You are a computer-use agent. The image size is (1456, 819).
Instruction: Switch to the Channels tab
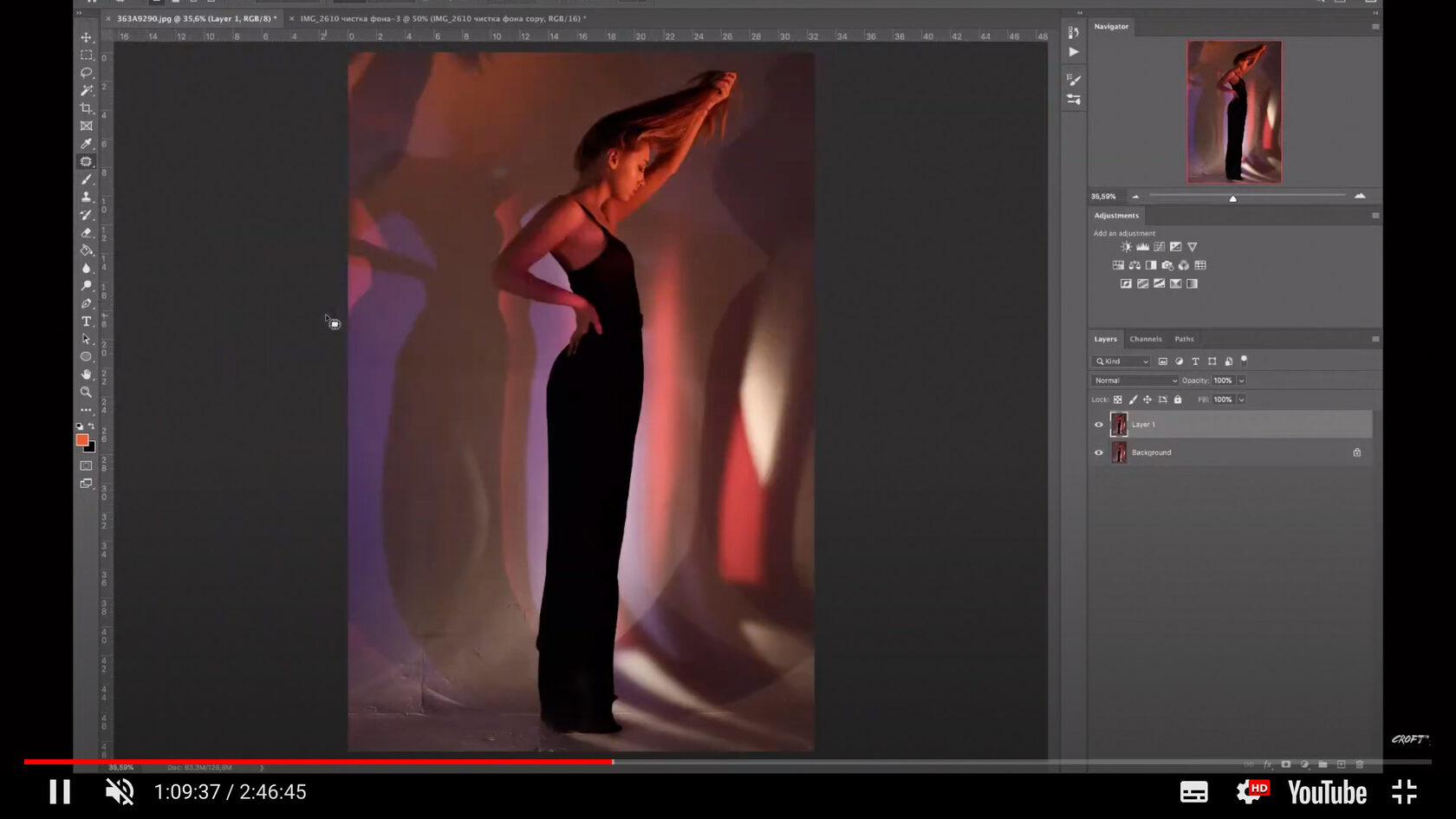(1145, 339)
